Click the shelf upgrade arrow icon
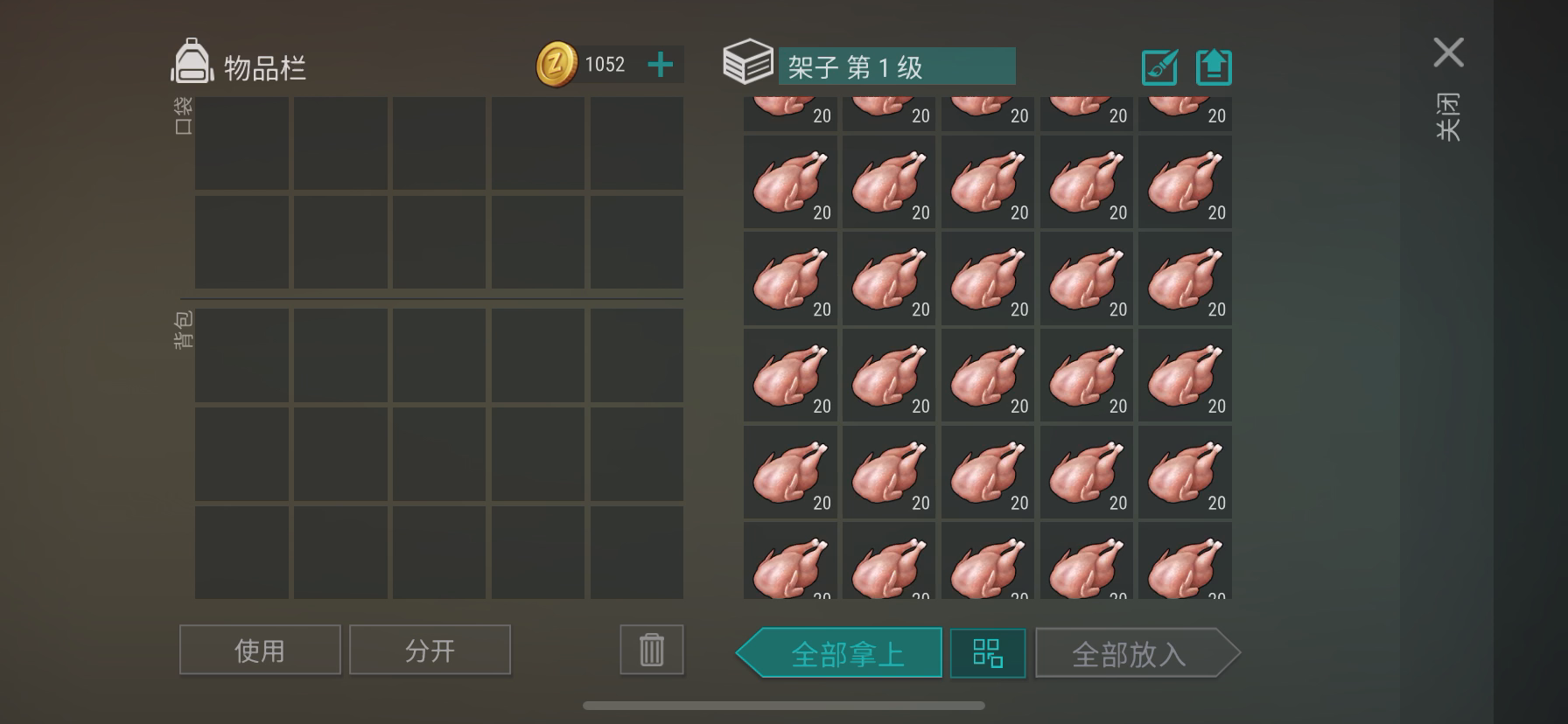This screenshot has width=1568, height=724. [1214, 66]
